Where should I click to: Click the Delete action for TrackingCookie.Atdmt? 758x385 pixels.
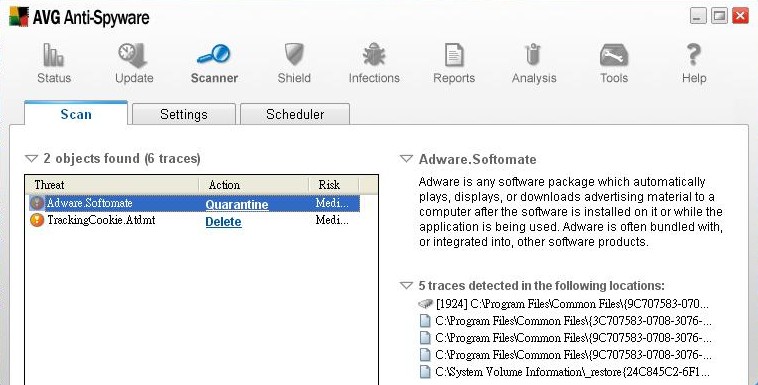click(223, 222)
